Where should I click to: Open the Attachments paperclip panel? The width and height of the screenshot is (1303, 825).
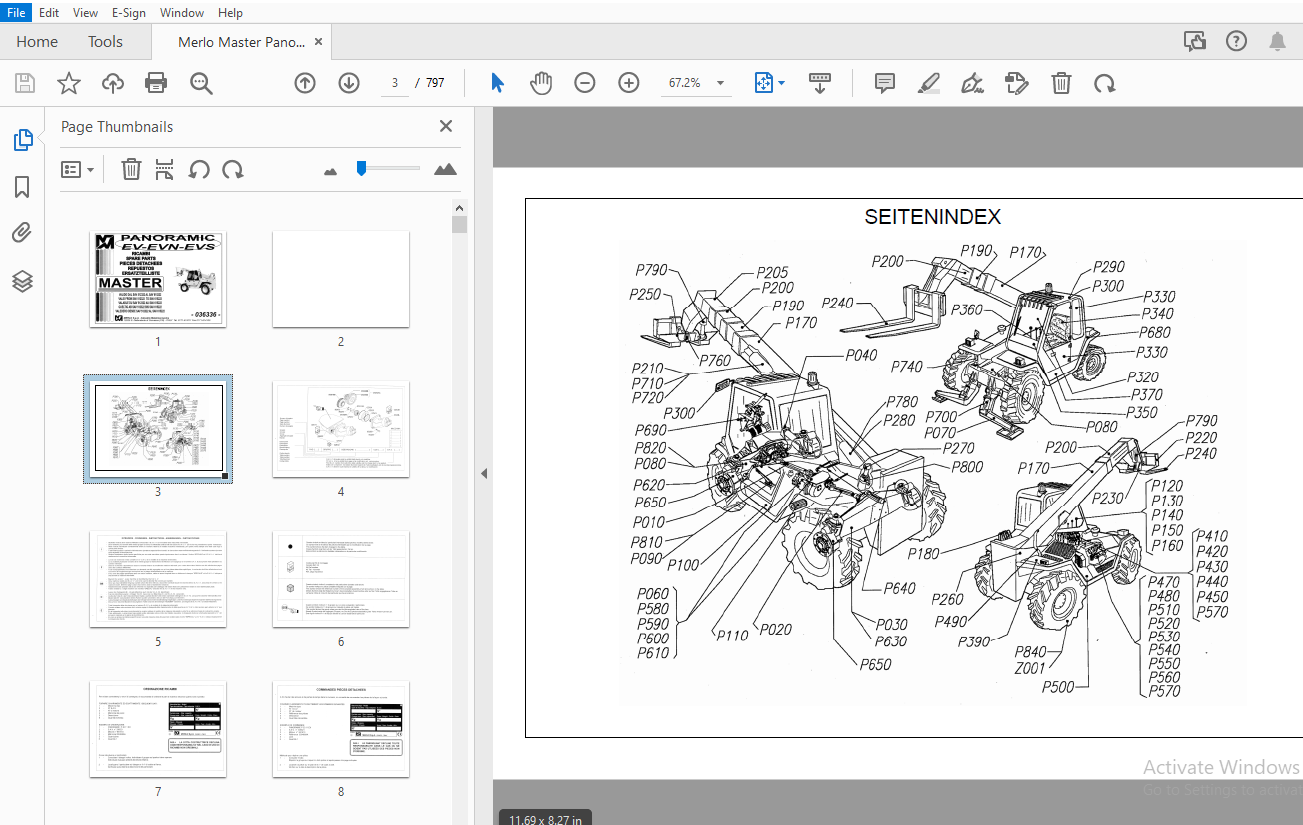pyautogui.click(x=22, y=234)
